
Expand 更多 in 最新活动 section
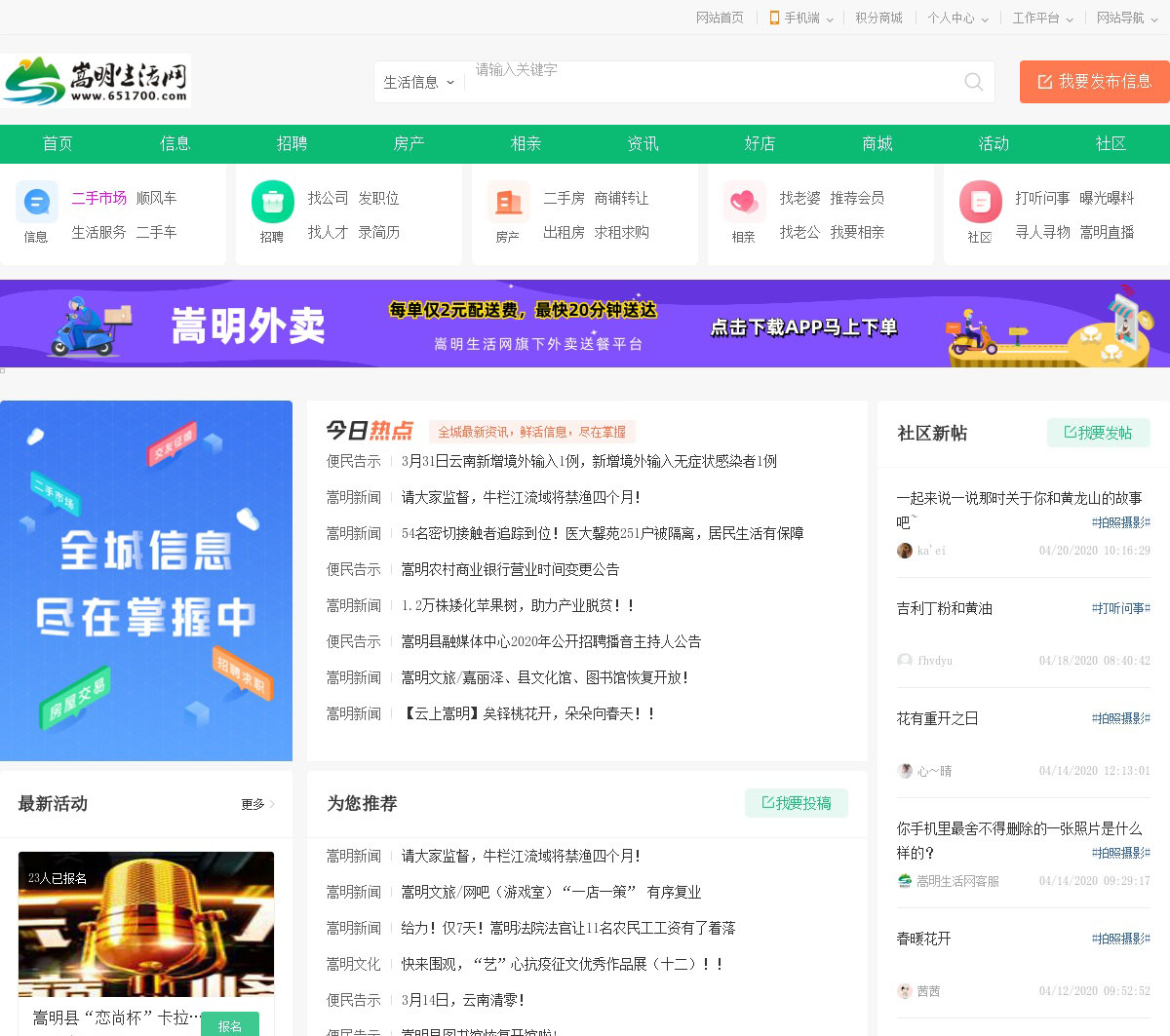point(257,804)
